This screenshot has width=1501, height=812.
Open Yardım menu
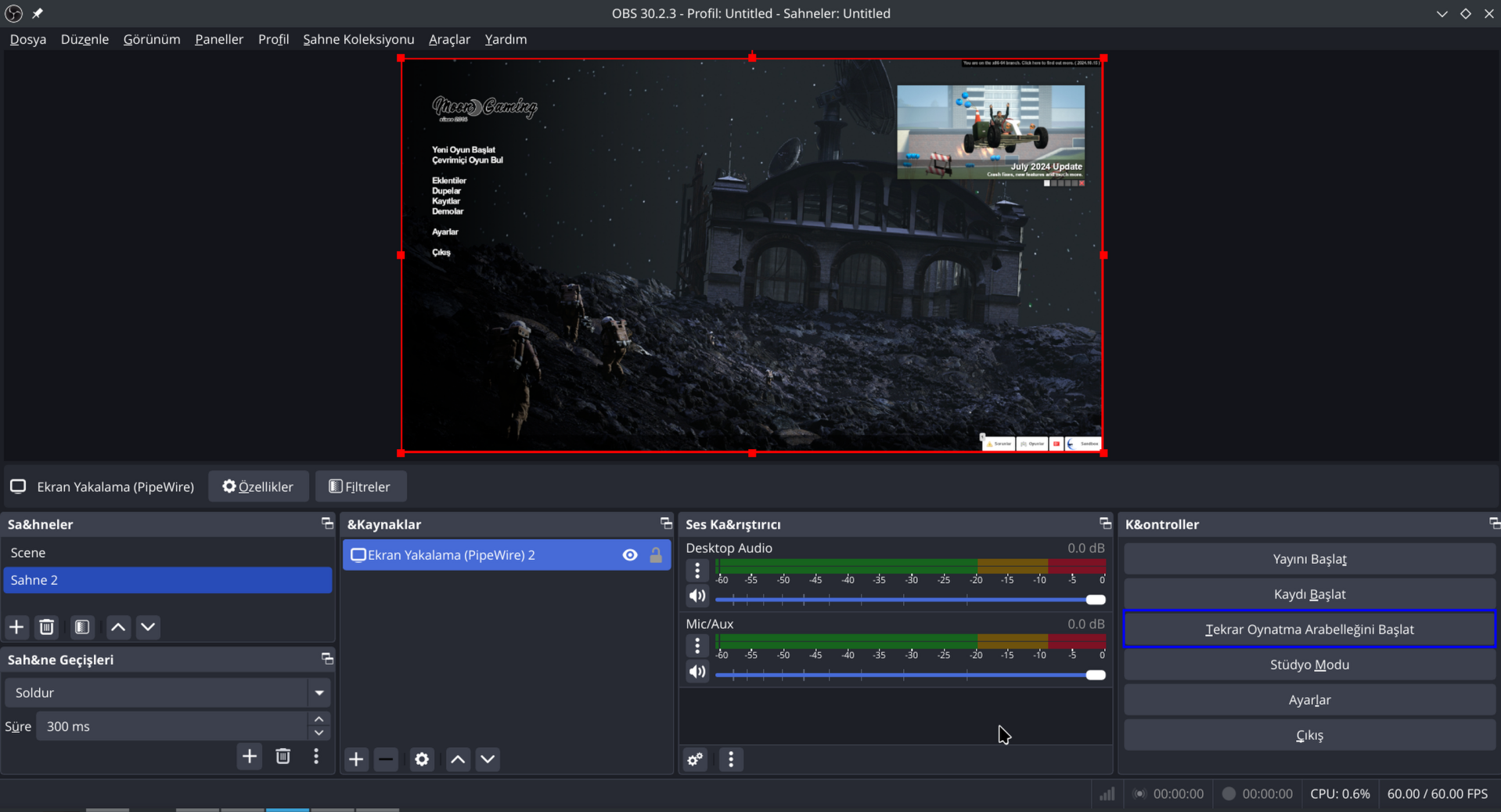pos(506,39)
